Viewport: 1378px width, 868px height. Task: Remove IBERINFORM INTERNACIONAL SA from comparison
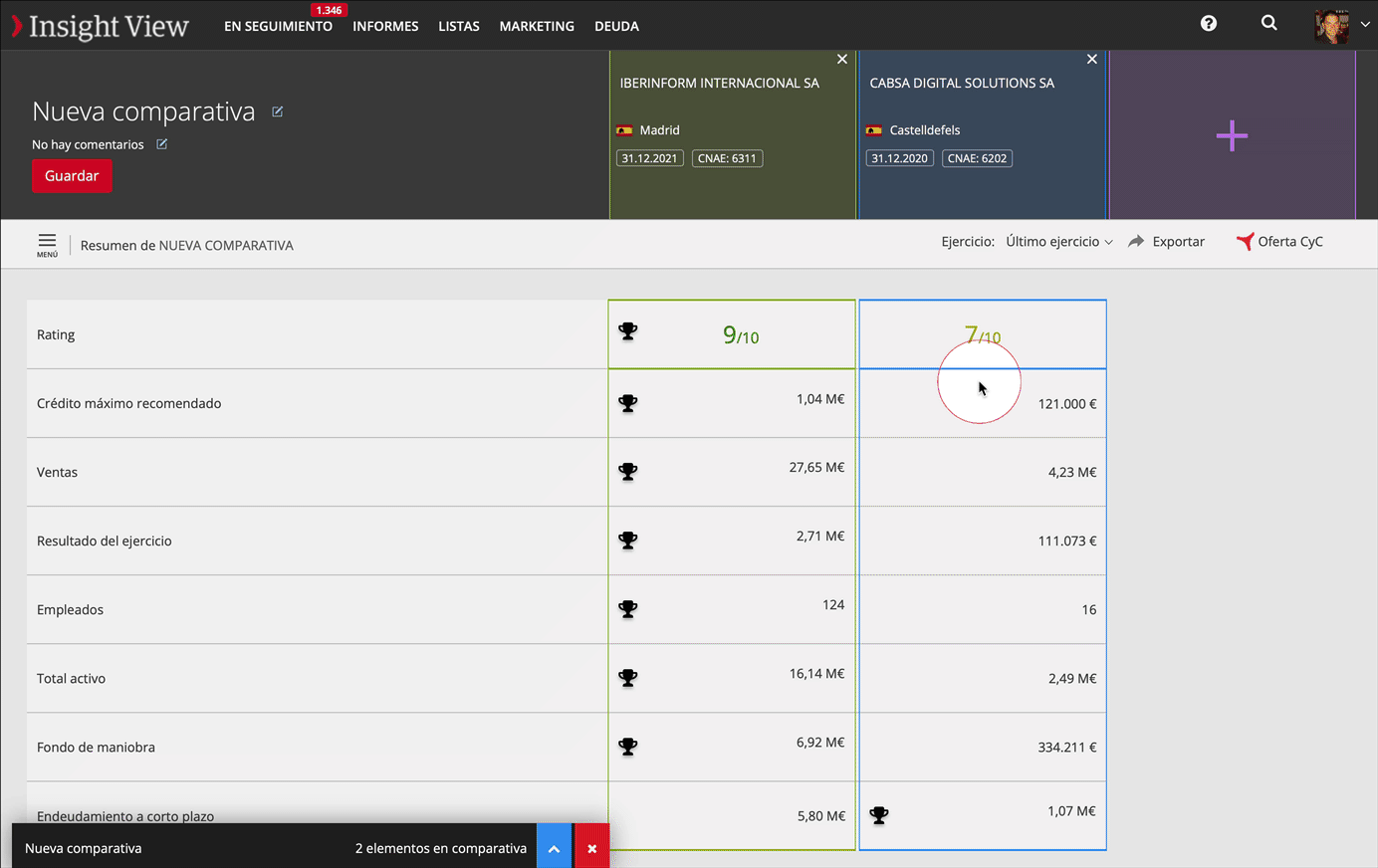point(842,60)
